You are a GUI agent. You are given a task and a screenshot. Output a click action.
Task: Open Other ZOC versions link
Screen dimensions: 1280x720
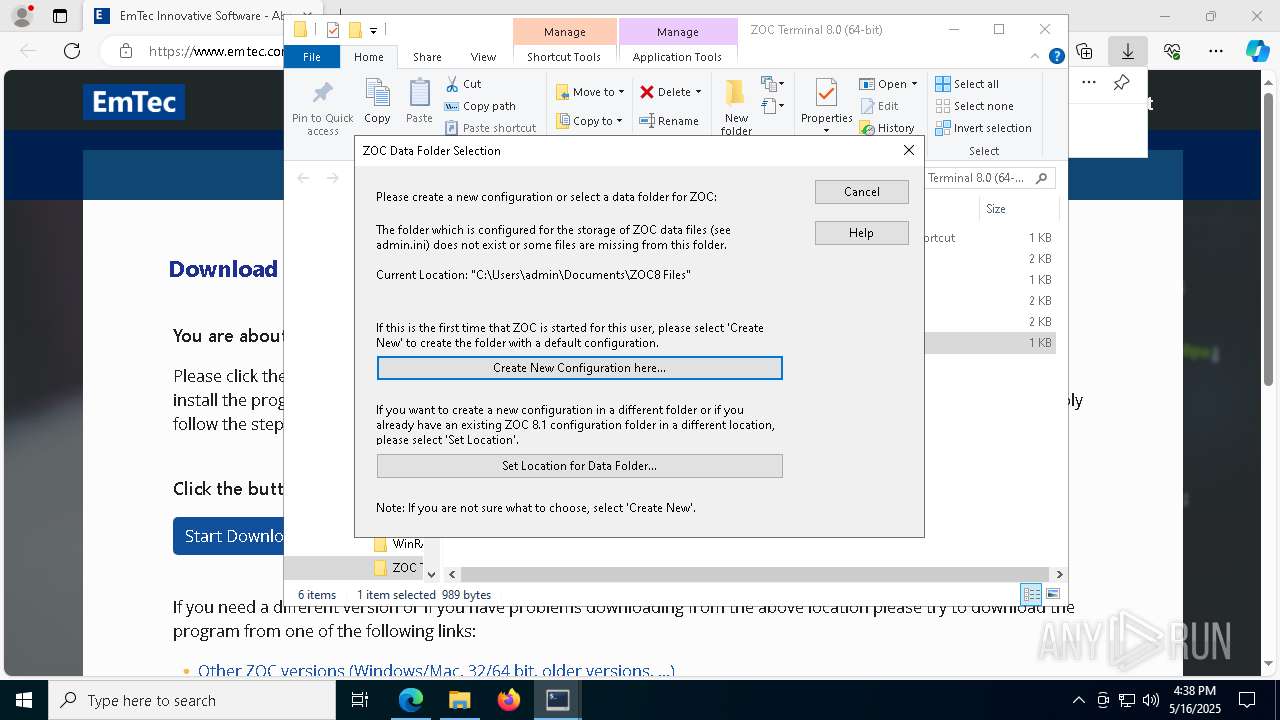[x=436, y=671]
